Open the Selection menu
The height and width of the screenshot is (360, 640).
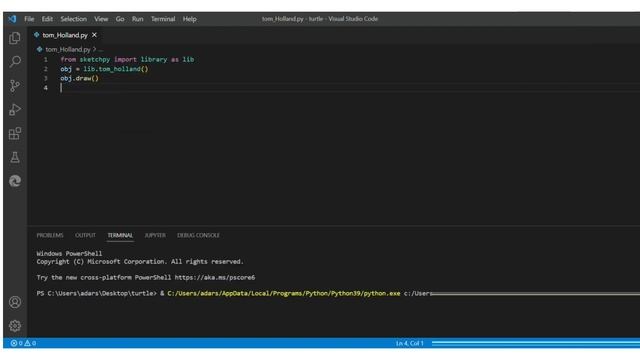pos(73,19)
